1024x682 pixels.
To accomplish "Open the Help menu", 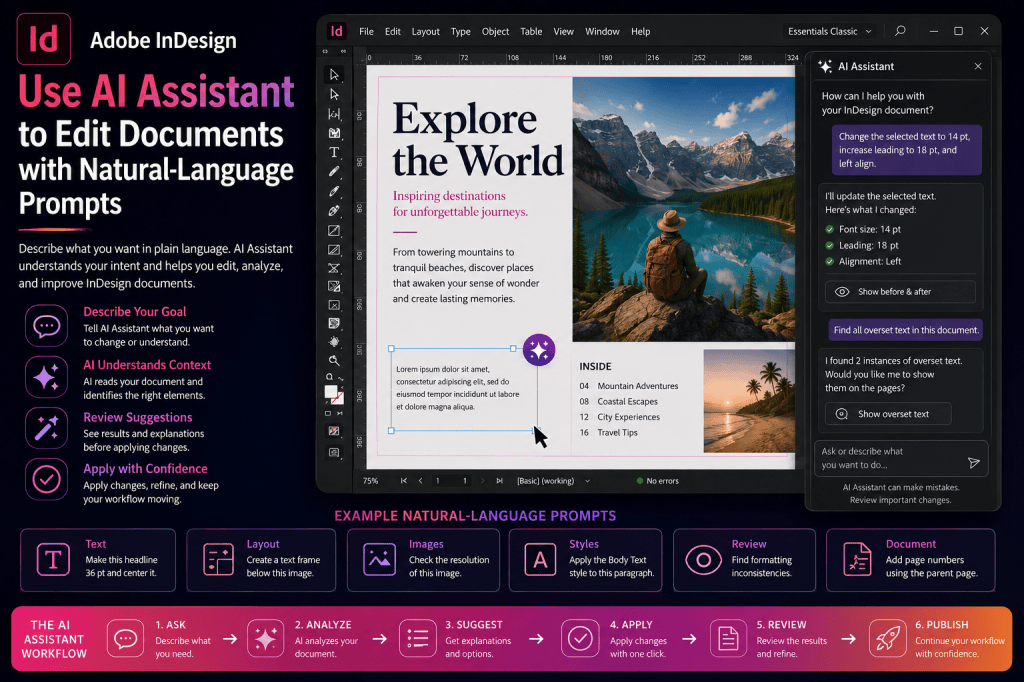I will (x=641, y=31).
